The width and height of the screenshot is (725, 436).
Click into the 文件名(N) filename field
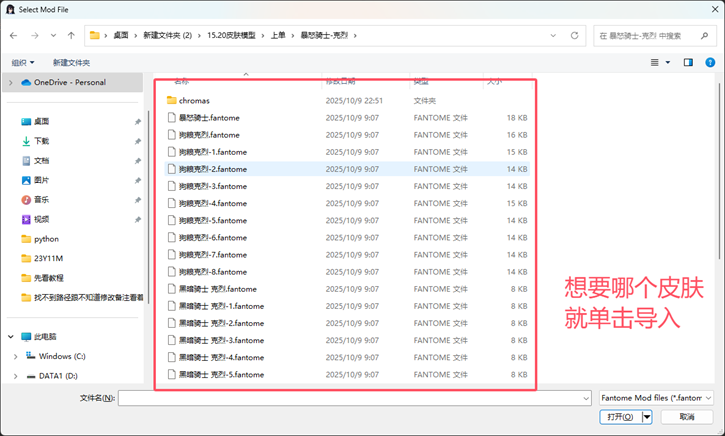(x=354, y=398)
